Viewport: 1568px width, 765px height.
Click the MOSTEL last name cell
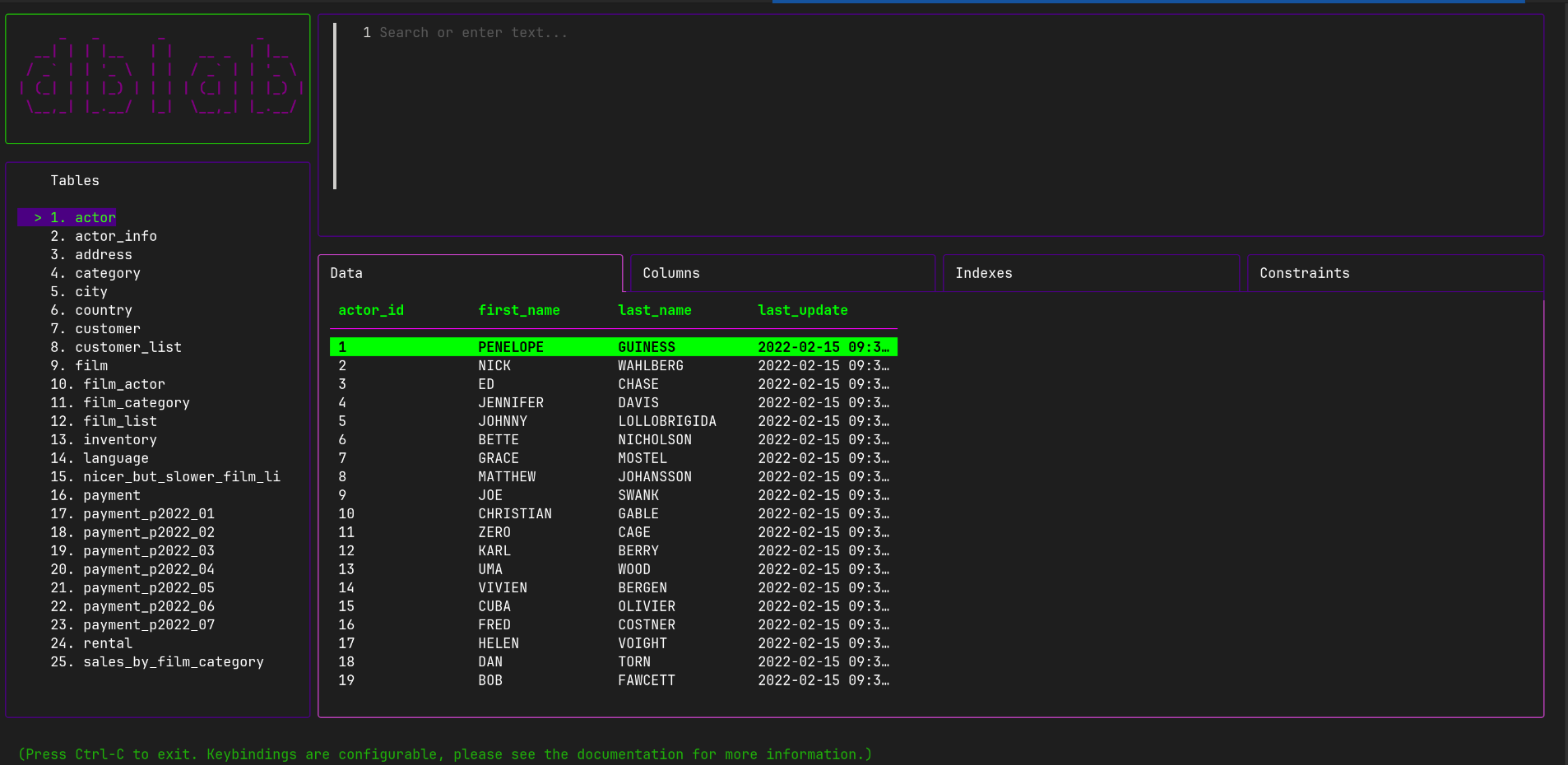(x=643, y=458)
